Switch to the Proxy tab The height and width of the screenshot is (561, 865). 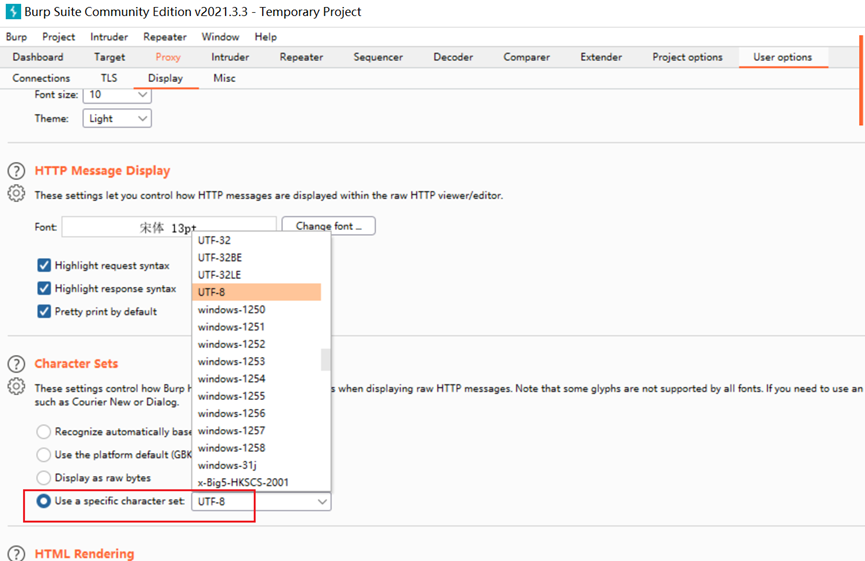point(168,57)
